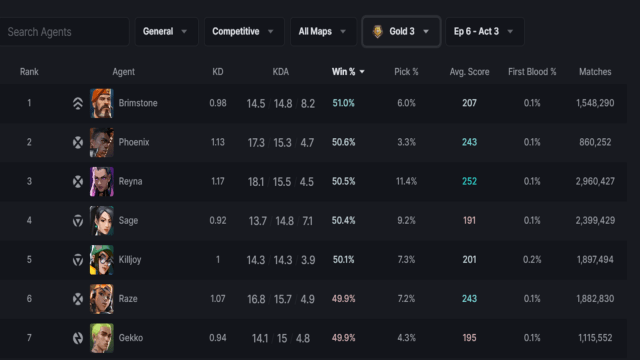The width and height of the screenshot is (640, 360).
Task: Open the Brimstone agent name link
Action: [x=138, y=103]
